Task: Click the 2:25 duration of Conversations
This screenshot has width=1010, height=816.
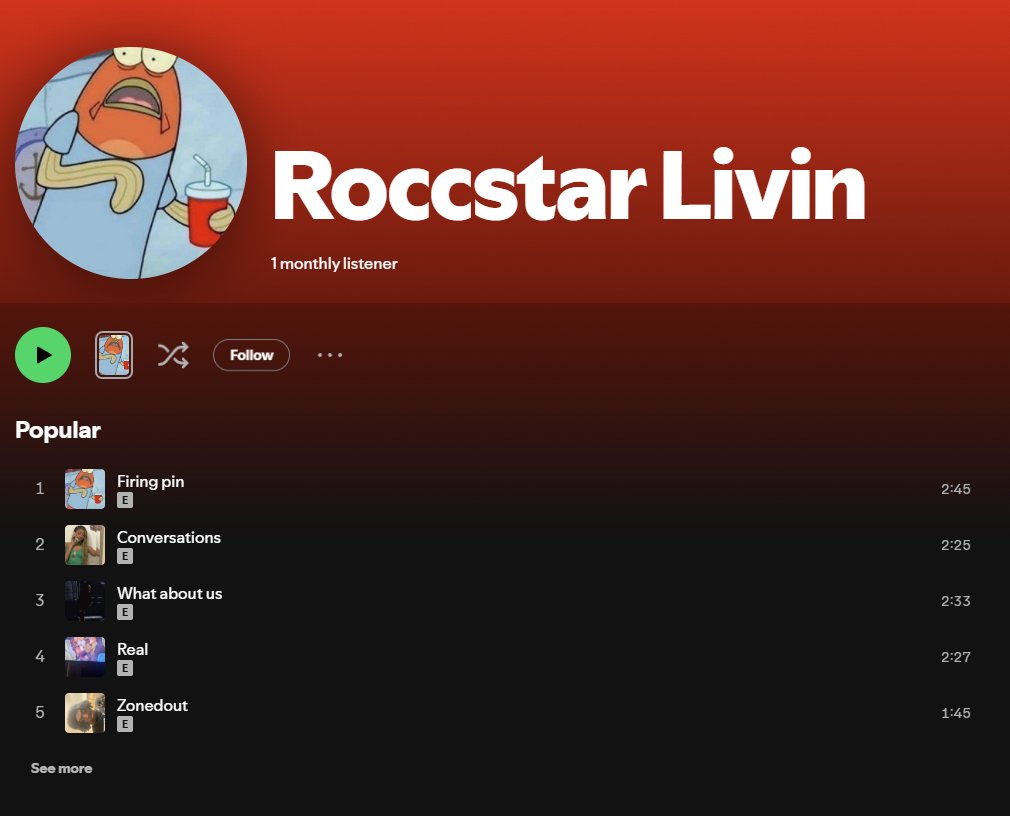Action: 955,545
